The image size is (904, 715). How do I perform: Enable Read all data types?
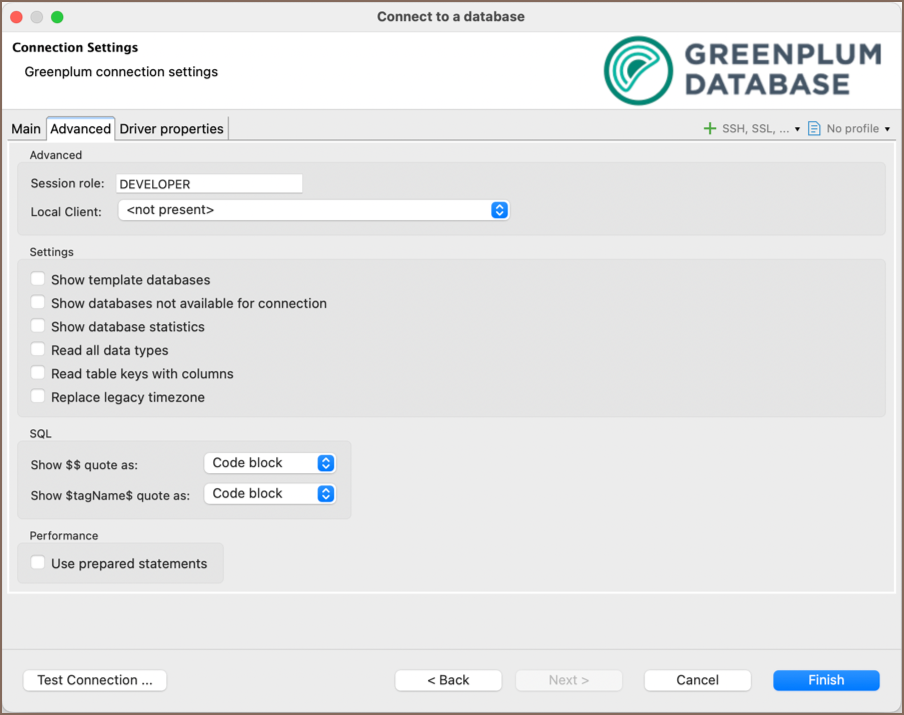pyautogui.click(x=38, y=350)
